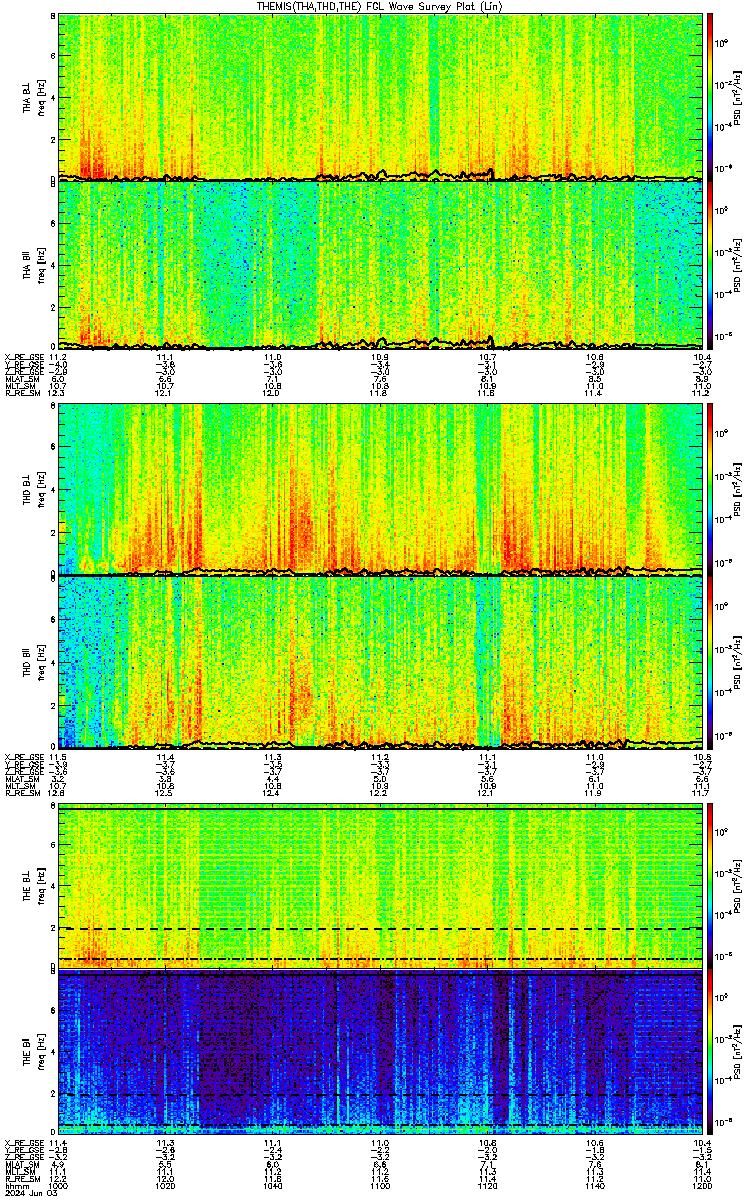Click the '1000' time tick label
The width and height of the screenshot is (750, 1200).
[x=58, y=1185]
